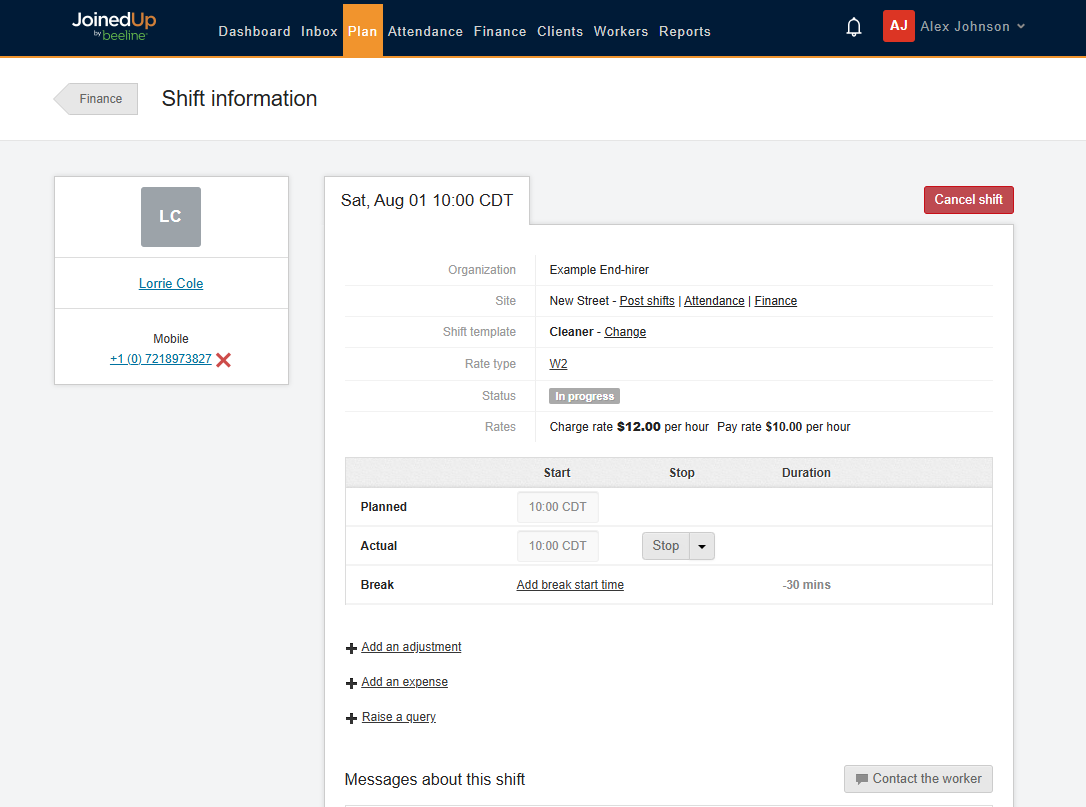The image size is (1086, 807).
Task: Click Add an adjustment link
Action: [x=411, y=647]
